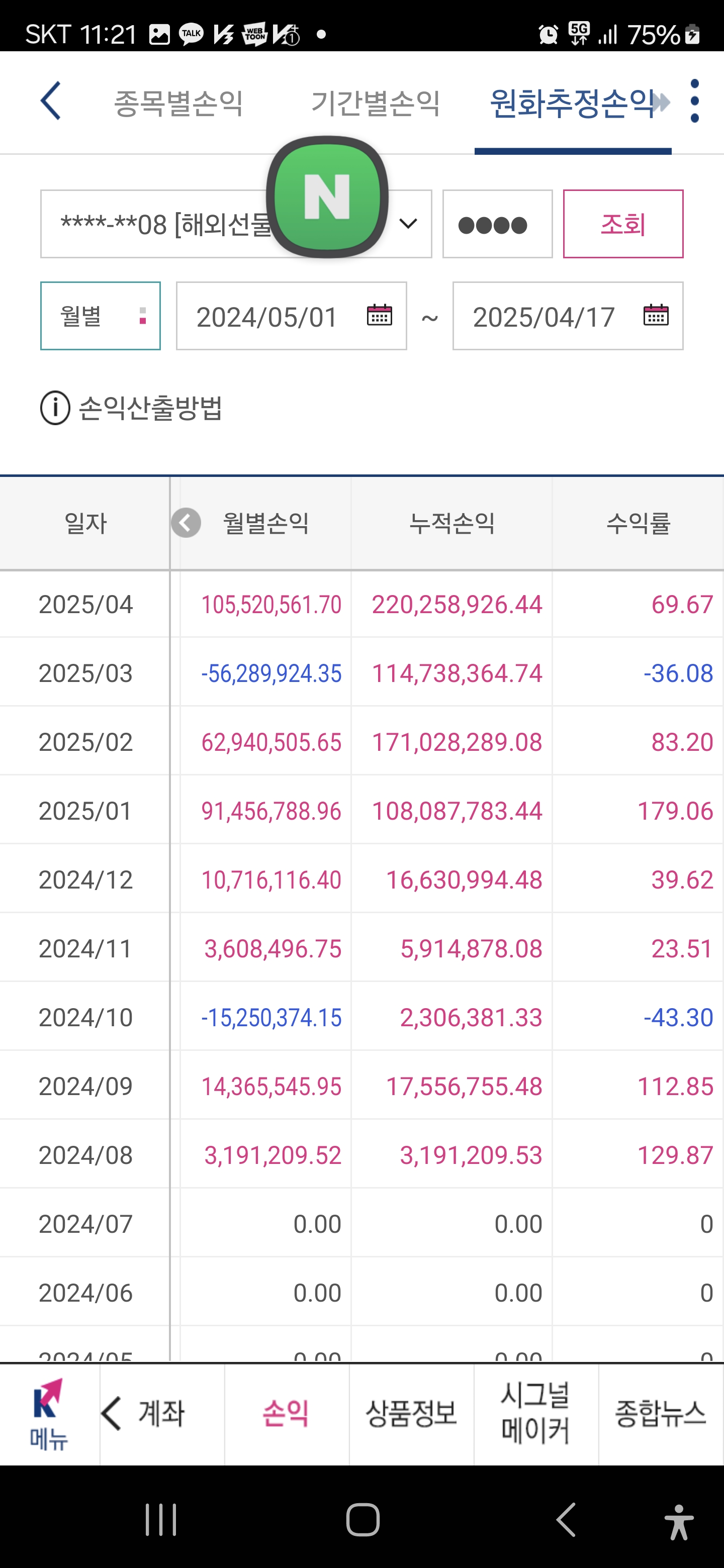Open 시그널 메이커 bottom menu
The height and width of the screenshot is (1568, 724).
tap(536, 1413)
